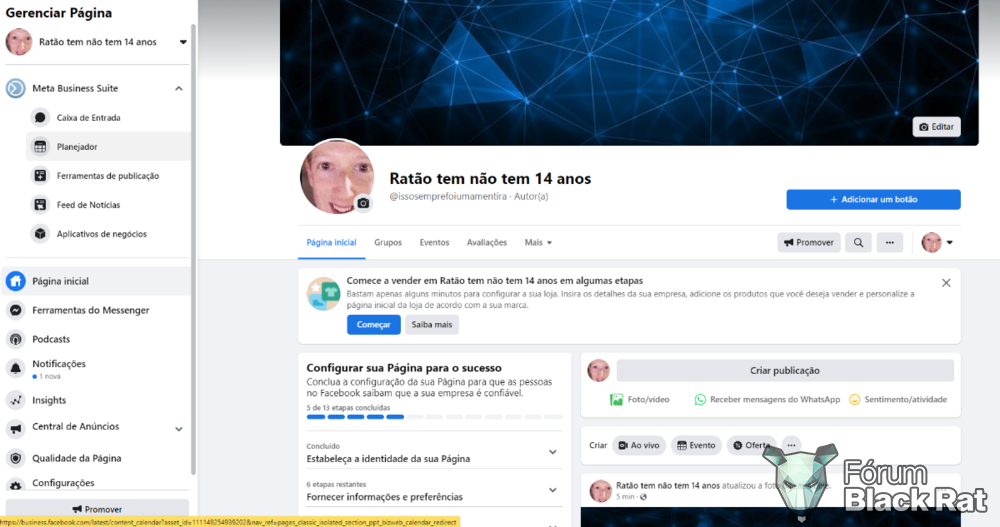1000x527 pixels.
Task: Open the Insights chart icon
Action: pos(16,400)
